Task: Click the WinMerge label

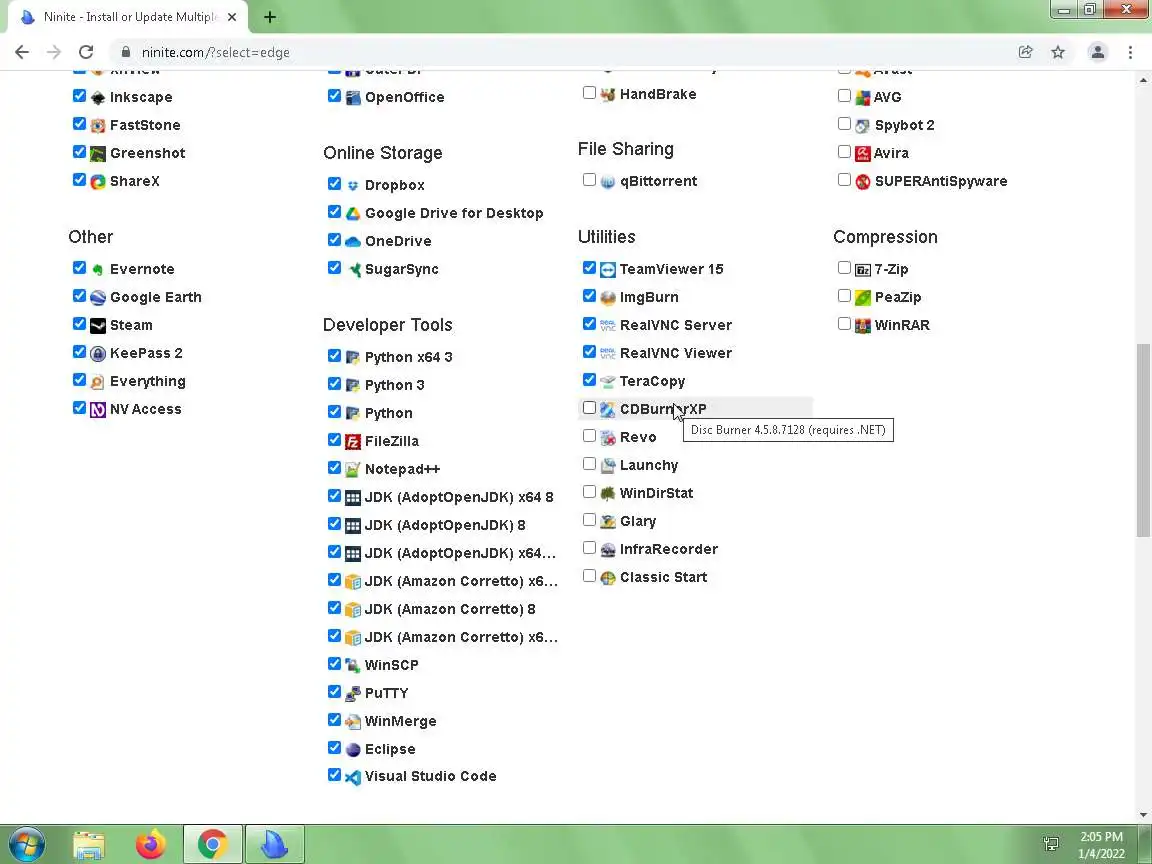Action: tap(400, 721)
